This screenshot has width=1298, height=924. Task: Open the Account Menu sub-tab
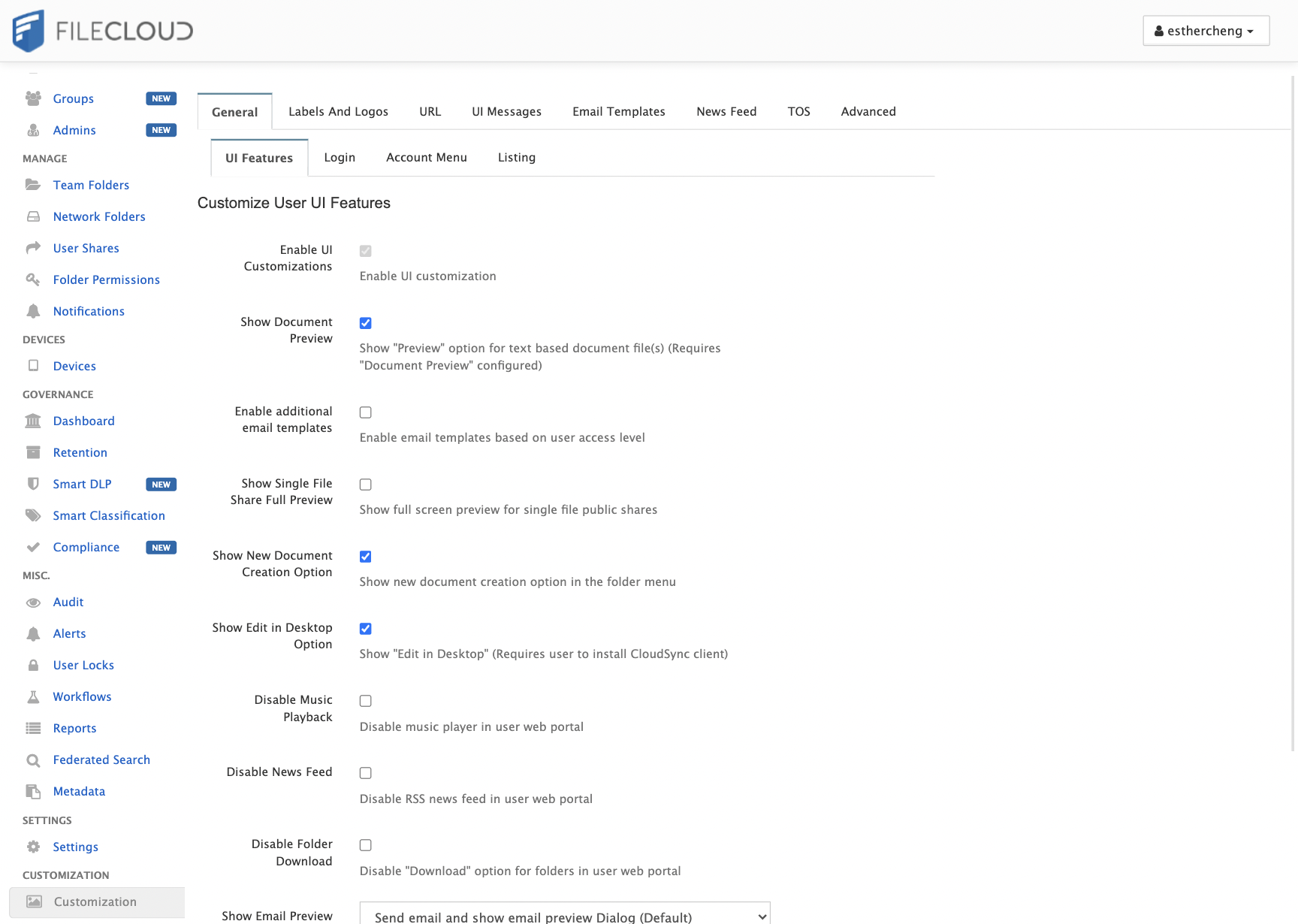click(x=426, y=157)
